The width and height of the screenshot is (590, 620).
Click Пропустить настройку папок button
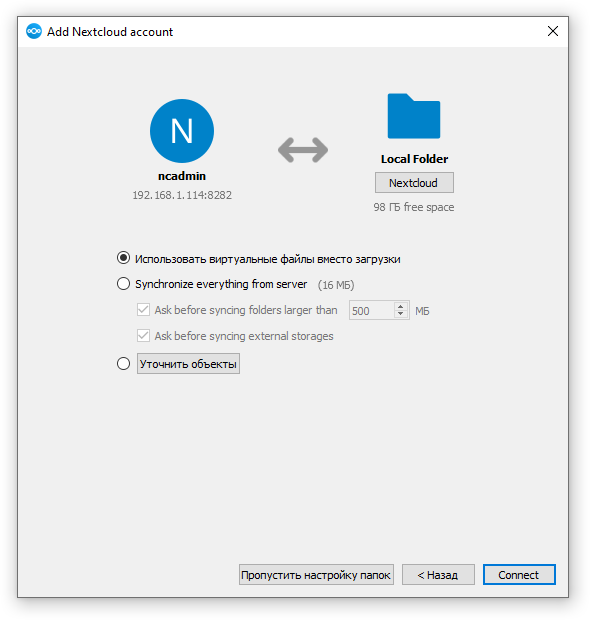pyautogui.click(x=316, y=575)
